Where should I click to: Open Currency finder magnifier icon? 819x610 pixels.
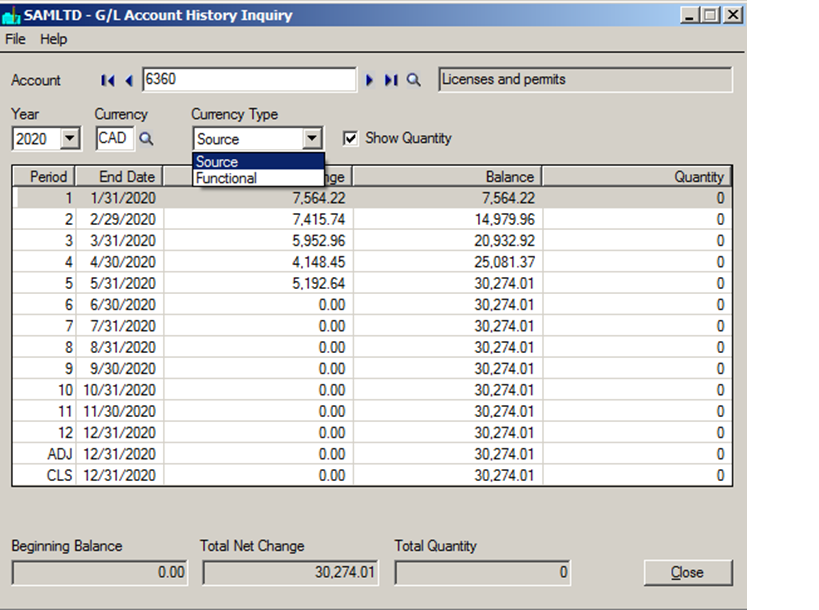(x=145, y=139)
